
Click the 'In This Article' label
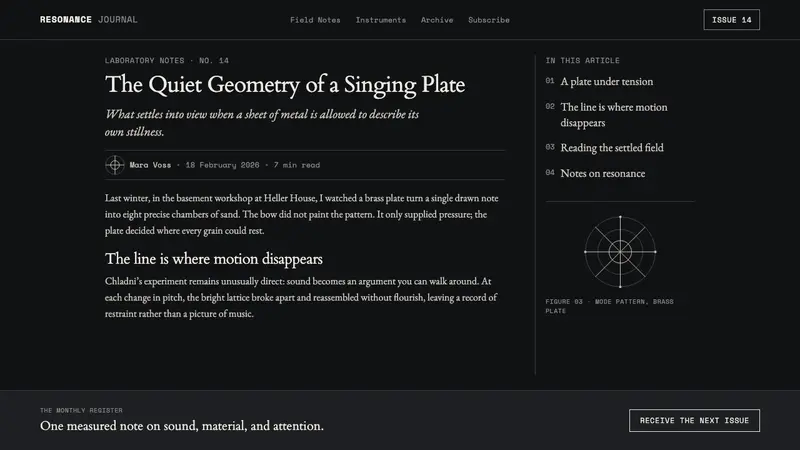[583, 60]
